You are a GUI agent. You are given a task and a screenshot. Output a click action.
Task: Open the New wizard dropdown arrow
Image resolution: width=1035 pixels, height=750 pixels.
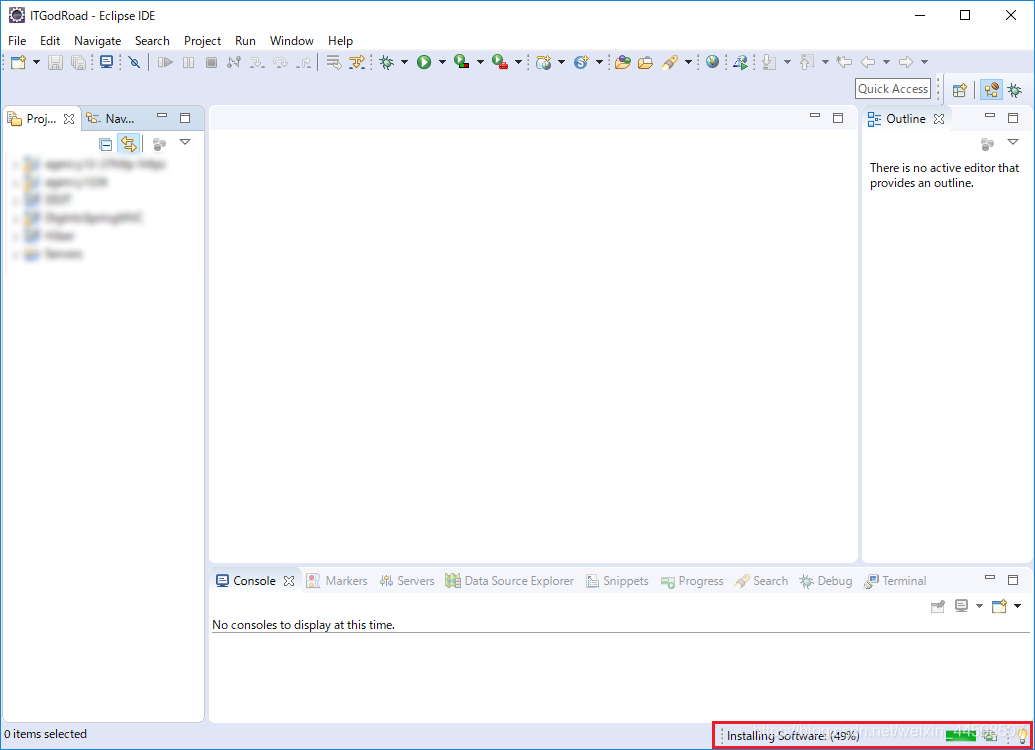click(x=36, y=62)
